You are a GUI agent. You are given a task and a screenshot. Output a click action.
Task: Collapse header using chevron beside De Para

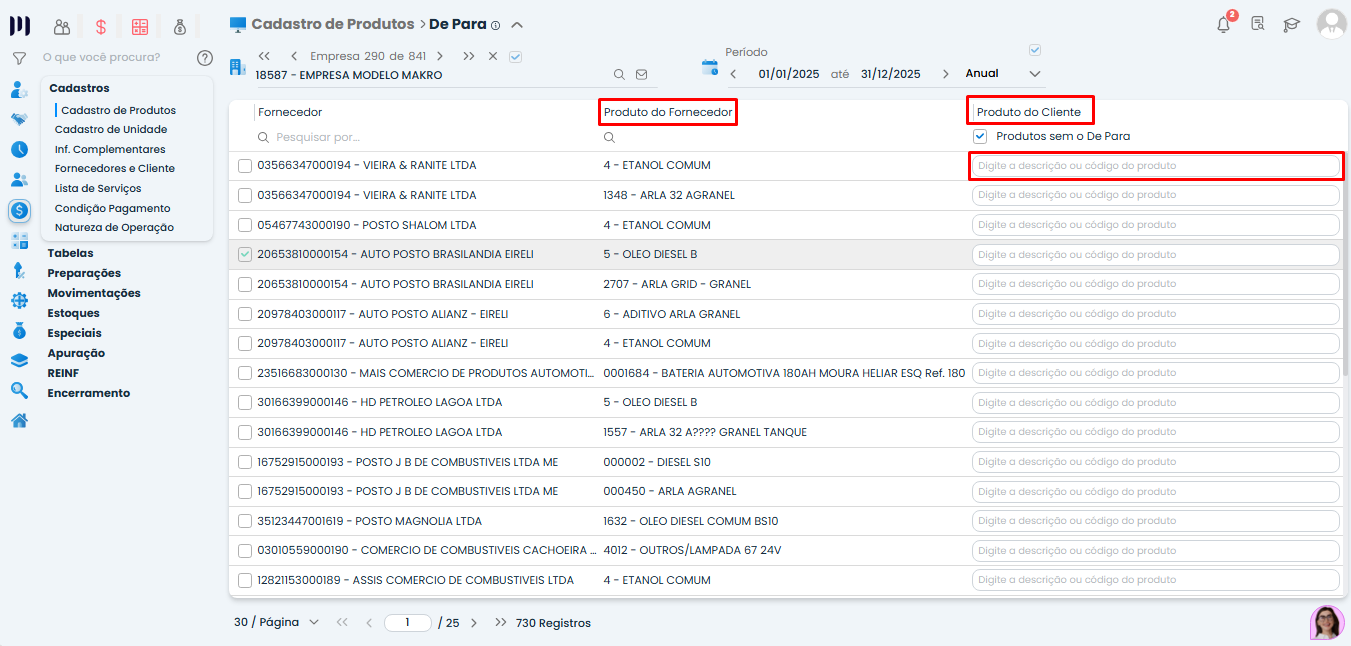click(x=516, y=25)
